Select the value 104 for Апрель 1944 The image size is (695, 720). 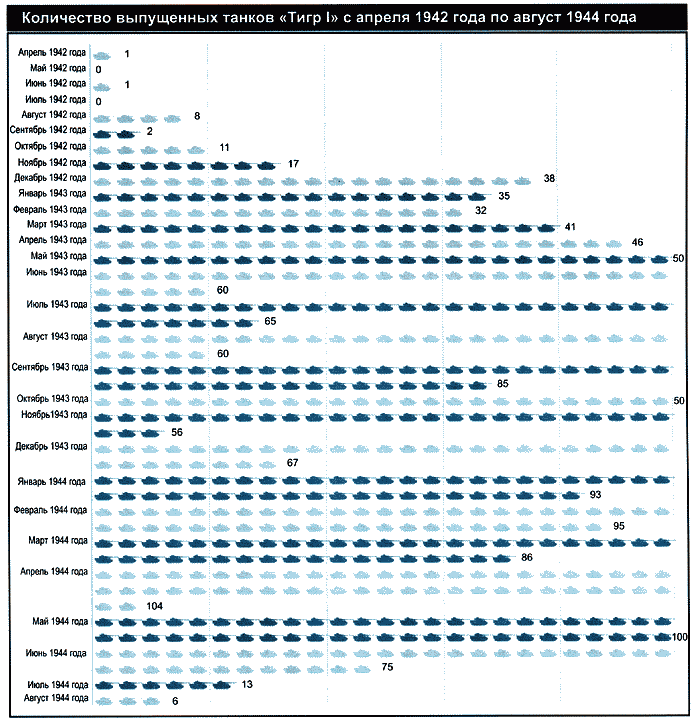pos(154,606)
